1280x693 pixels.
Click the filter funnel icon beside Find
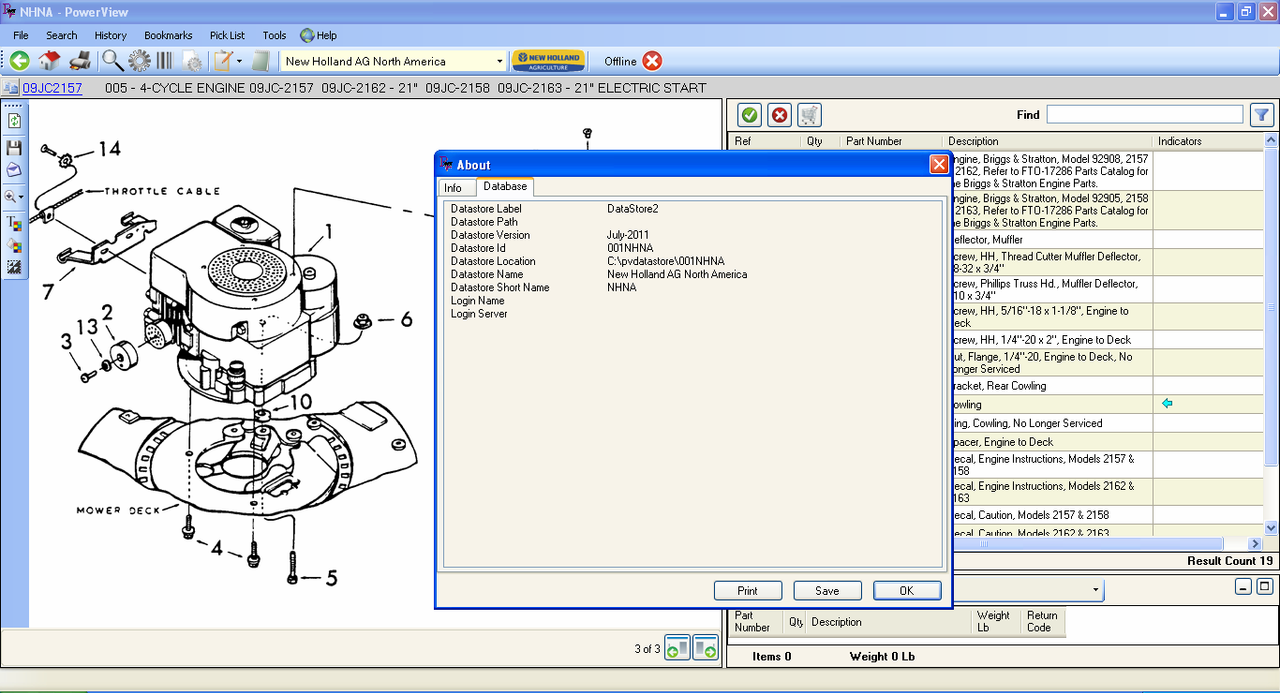click(1261, 115)
